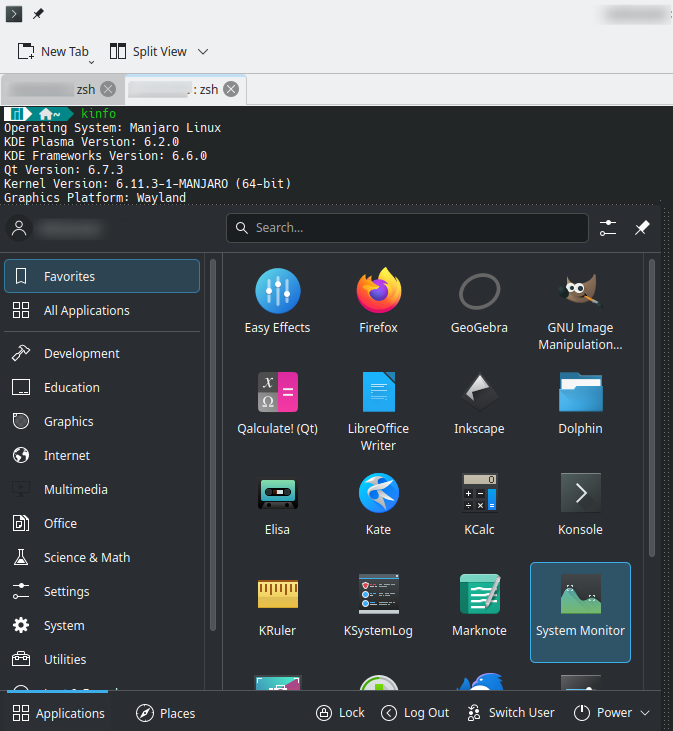Launch GeoGebra application
Screen dimensions: 673x731
(x=479, y=301)
